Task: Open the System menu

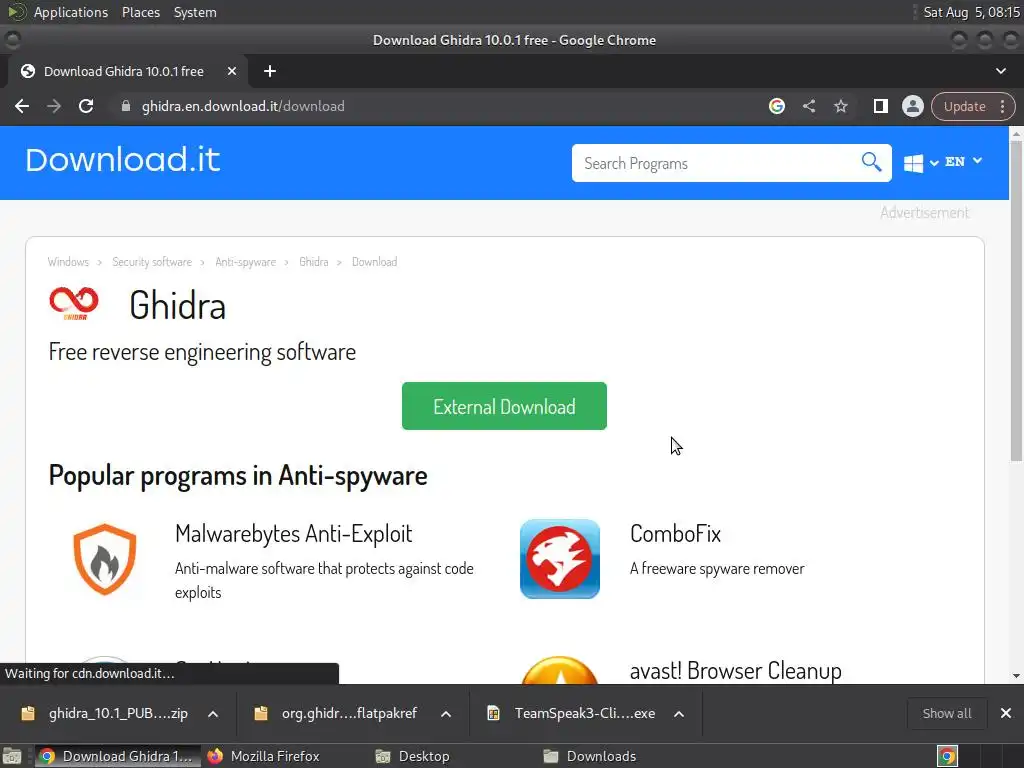Action: (x=195, y=12)
